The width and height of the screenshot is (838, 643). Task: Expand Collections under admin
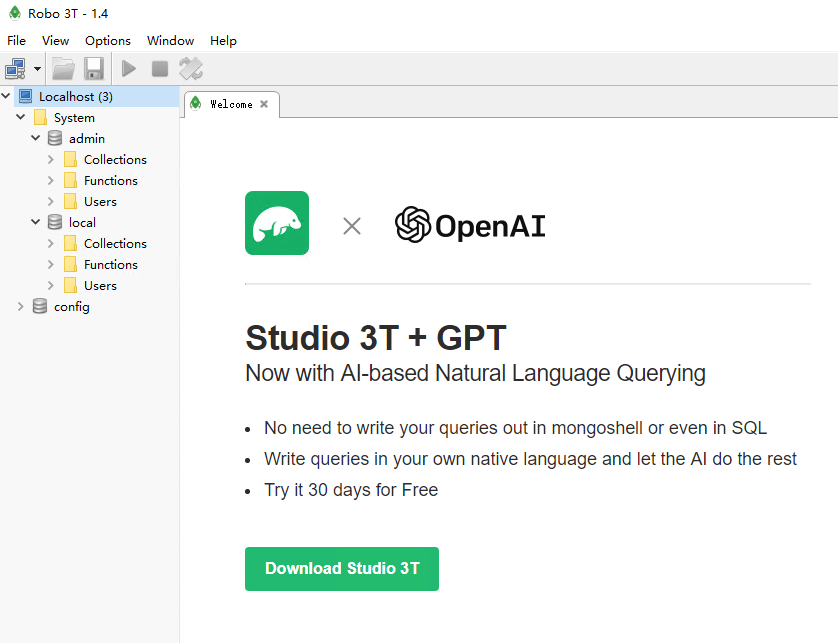[51, 159]
